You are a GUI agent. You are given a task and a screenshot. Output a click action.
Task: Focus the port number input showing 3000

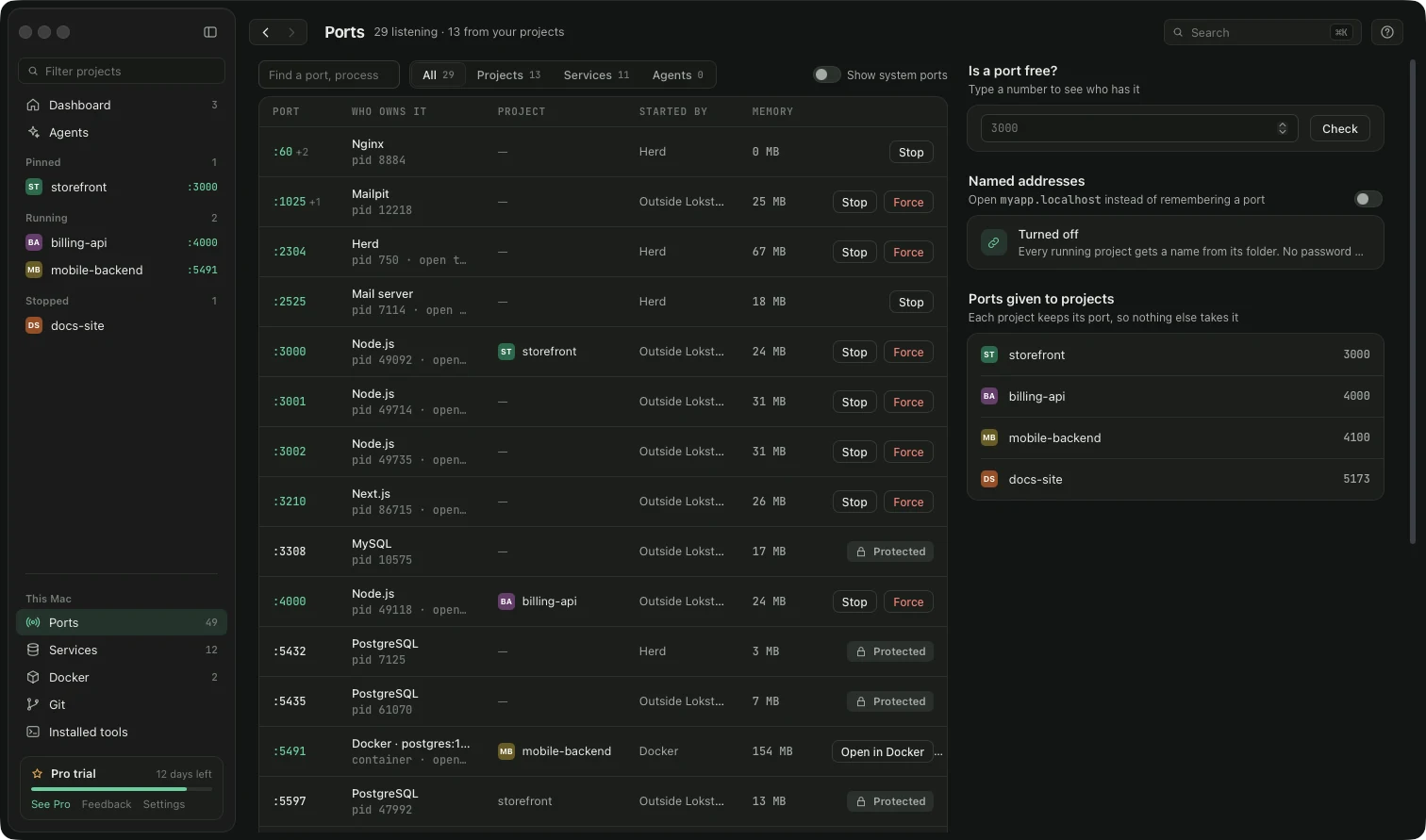[x=1139, y=128]
